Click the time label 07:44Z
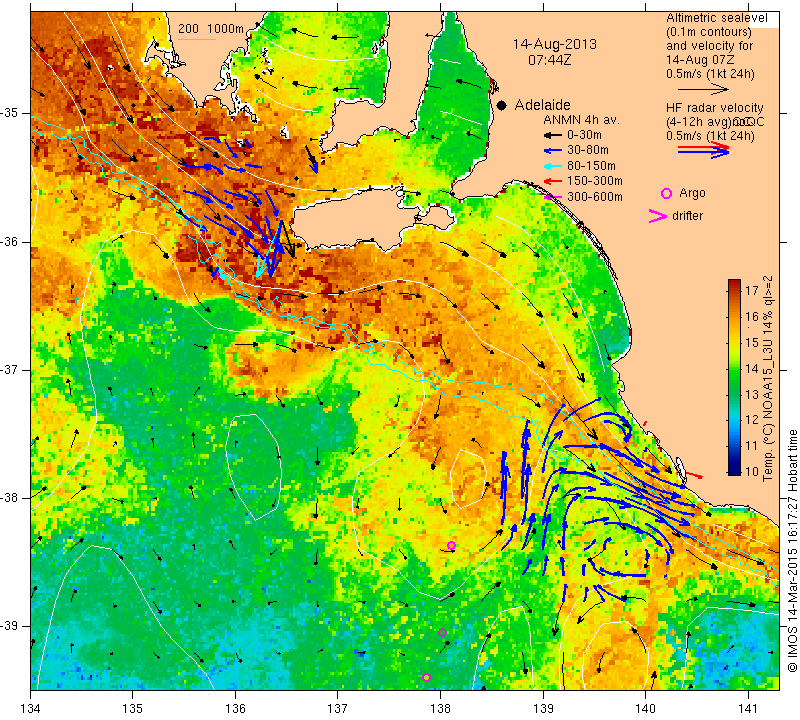Image resolution: width=800 pixels, height=720 pixels. [549, 60]
